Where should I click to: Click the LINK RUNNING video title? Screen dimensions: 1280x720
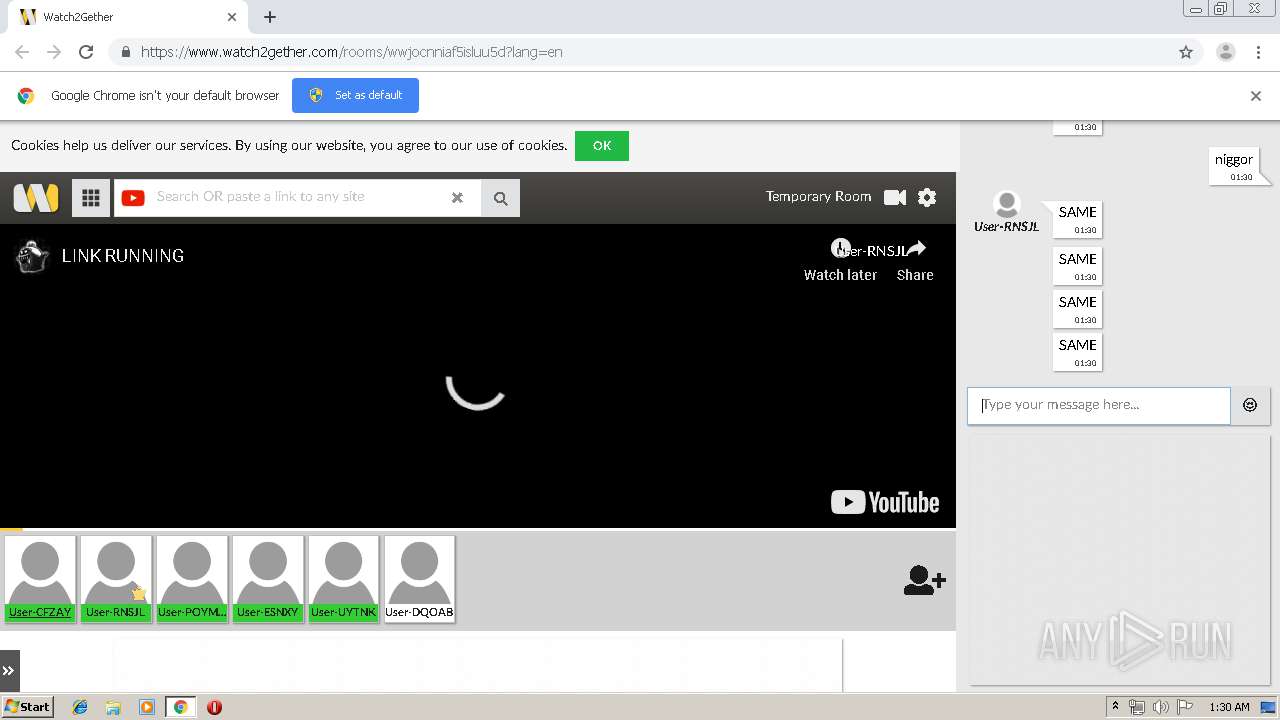pos(123,256)
